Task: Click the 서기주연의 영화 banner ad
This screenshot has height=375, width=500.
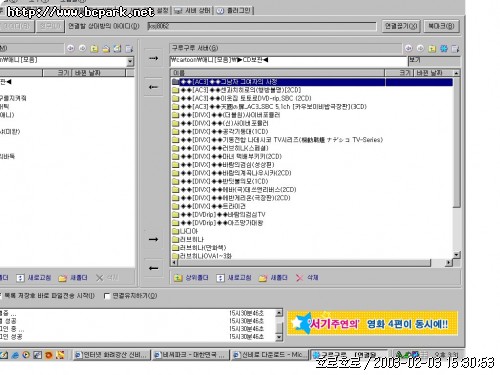Action: 372,323
